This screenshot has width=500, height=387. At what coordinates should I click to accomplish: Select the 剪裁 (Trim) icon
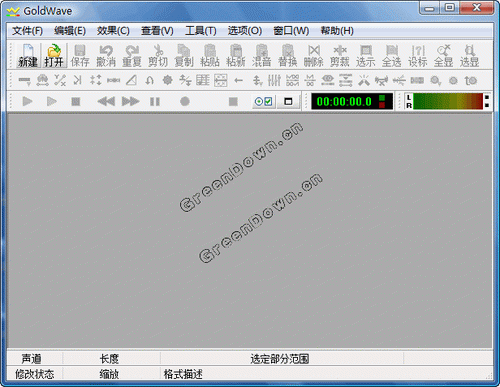[340, 56]
